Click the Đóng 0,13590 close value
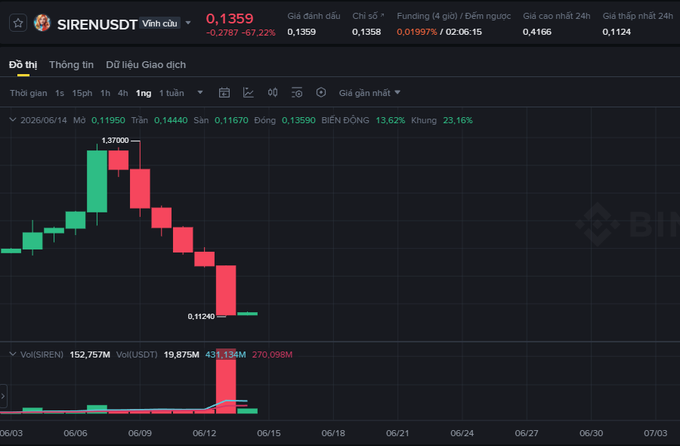The image size is (680, 446). point(298,120)
